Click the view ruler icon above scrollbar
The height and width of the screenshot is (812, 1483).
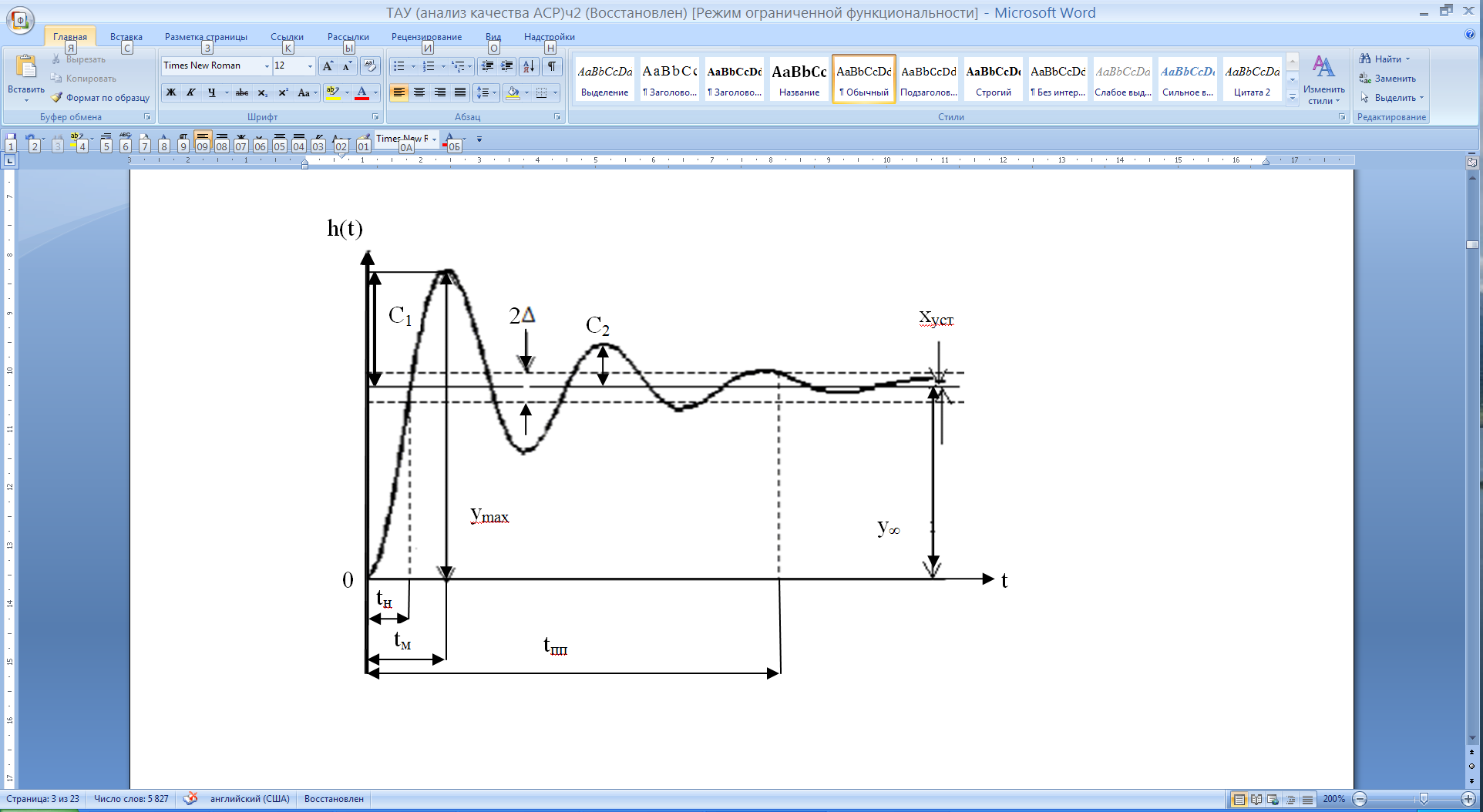pos(1472,163)
